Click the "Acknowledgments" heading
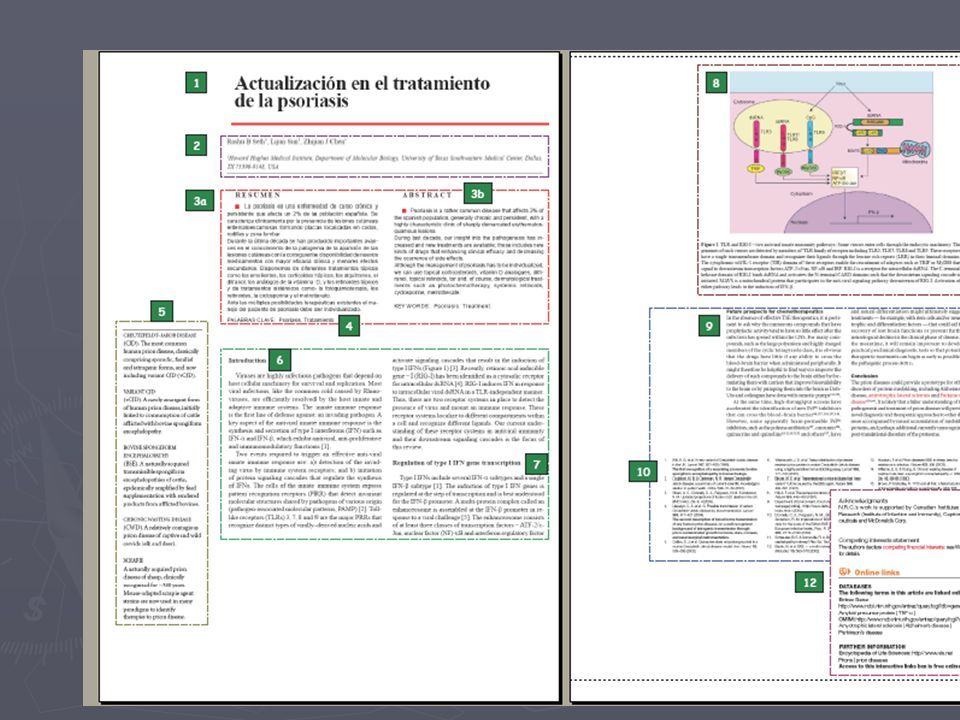 [863, 501]
